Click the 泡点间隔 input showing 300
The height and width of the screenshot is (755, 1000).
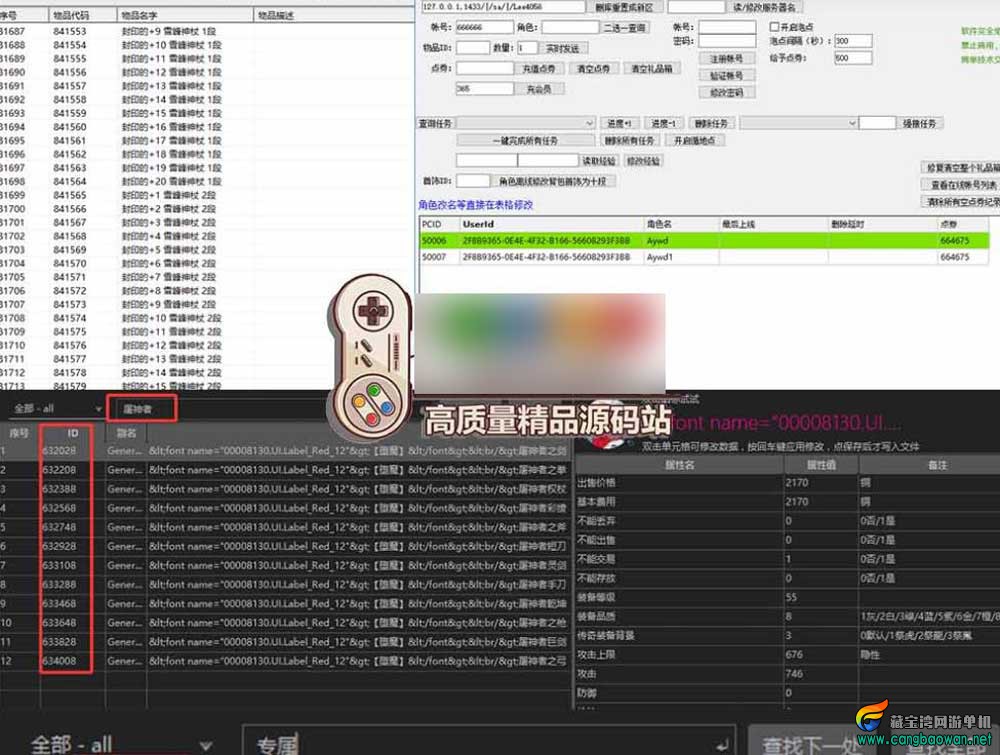pos(853,41)
